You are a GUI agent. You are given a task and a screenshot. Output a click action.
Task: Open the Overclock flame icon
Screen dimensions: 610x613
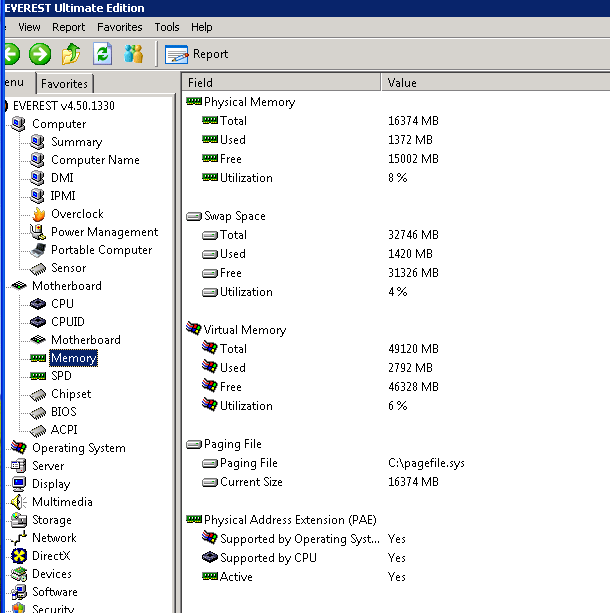pos(38,214)
